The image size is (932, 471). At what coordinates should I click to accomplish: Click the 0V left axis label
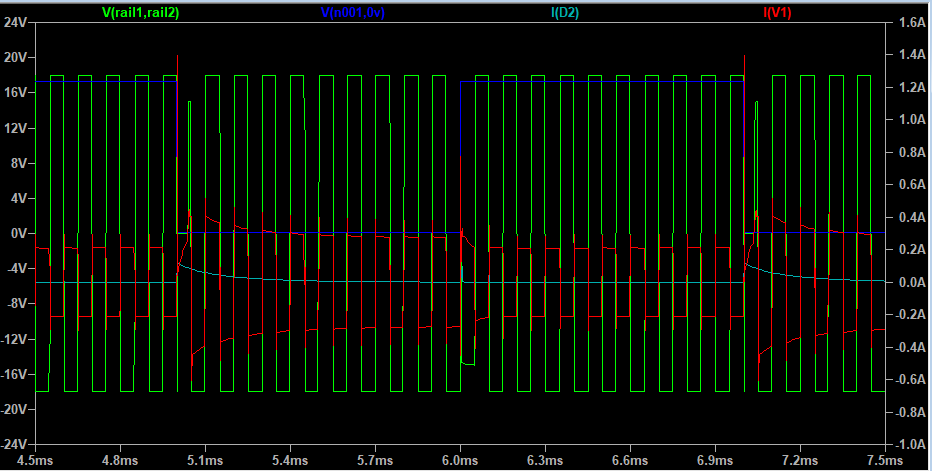point(19,233)
